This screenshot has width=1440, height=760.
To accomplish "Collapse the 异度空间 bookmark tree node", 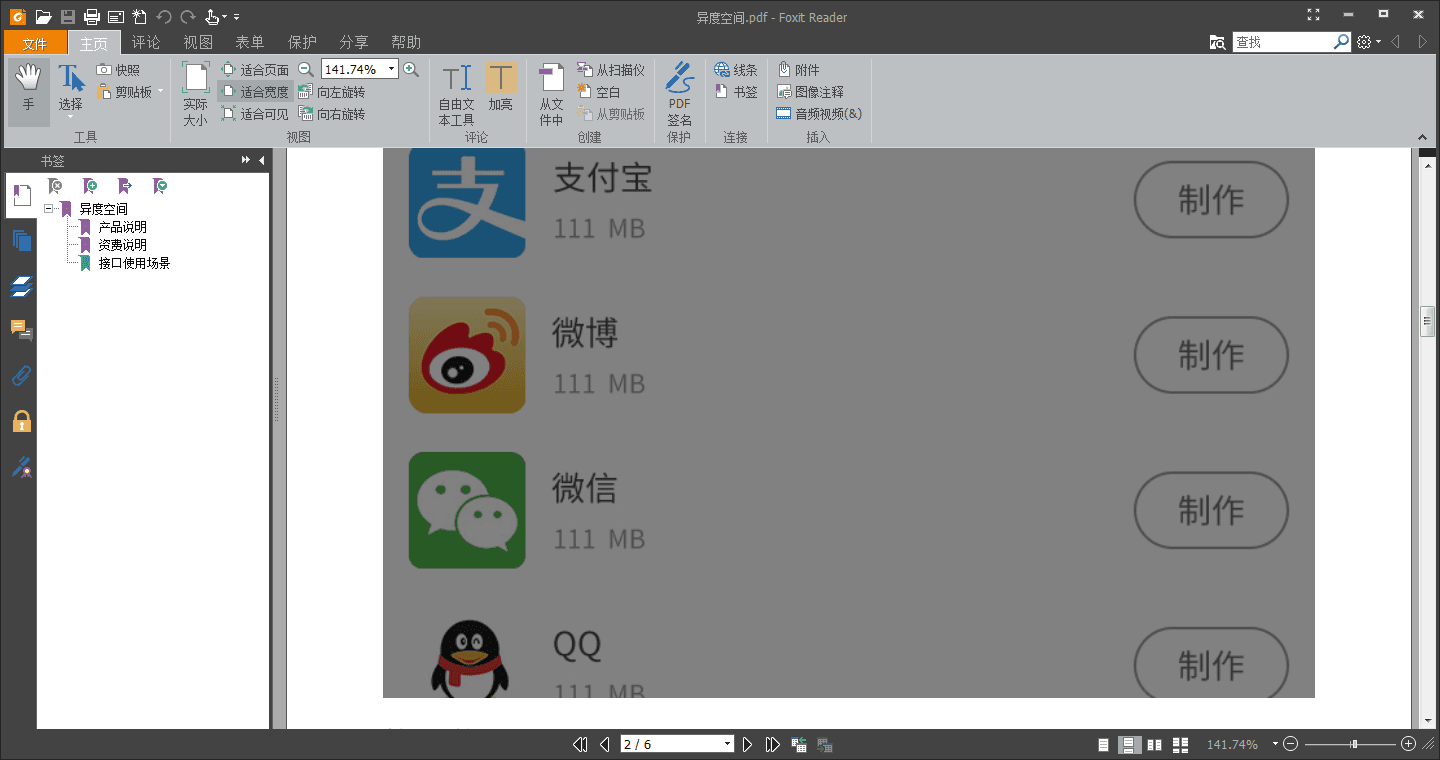I will click(x=48, y=209).
